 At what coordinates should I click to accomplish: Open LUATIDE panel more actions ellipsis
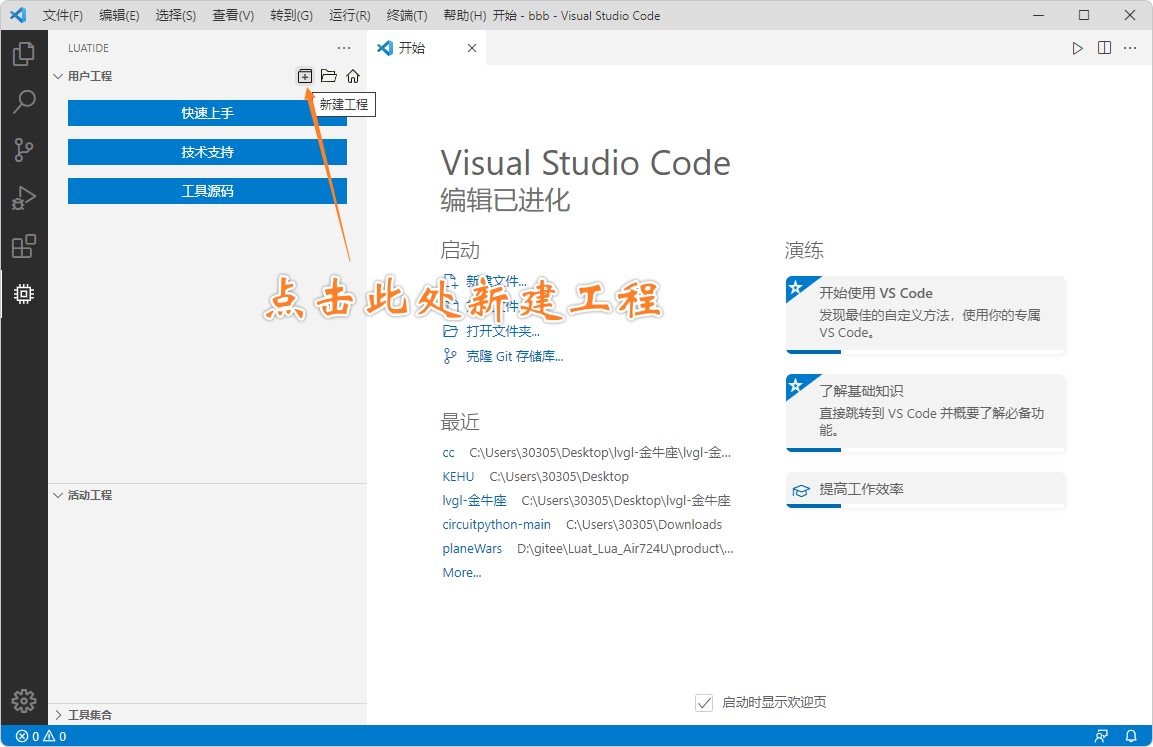pyautogui.click(x=344, y=48)
